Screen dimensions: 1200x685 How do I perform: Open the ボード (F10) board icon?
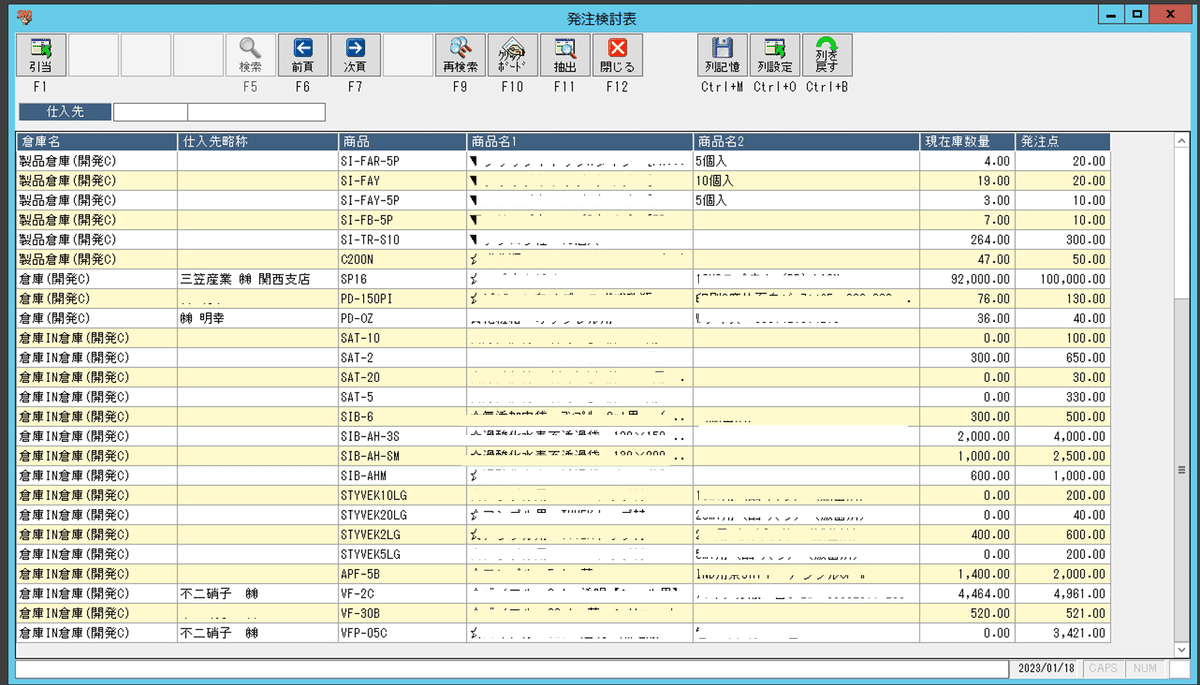click(512, 55)
